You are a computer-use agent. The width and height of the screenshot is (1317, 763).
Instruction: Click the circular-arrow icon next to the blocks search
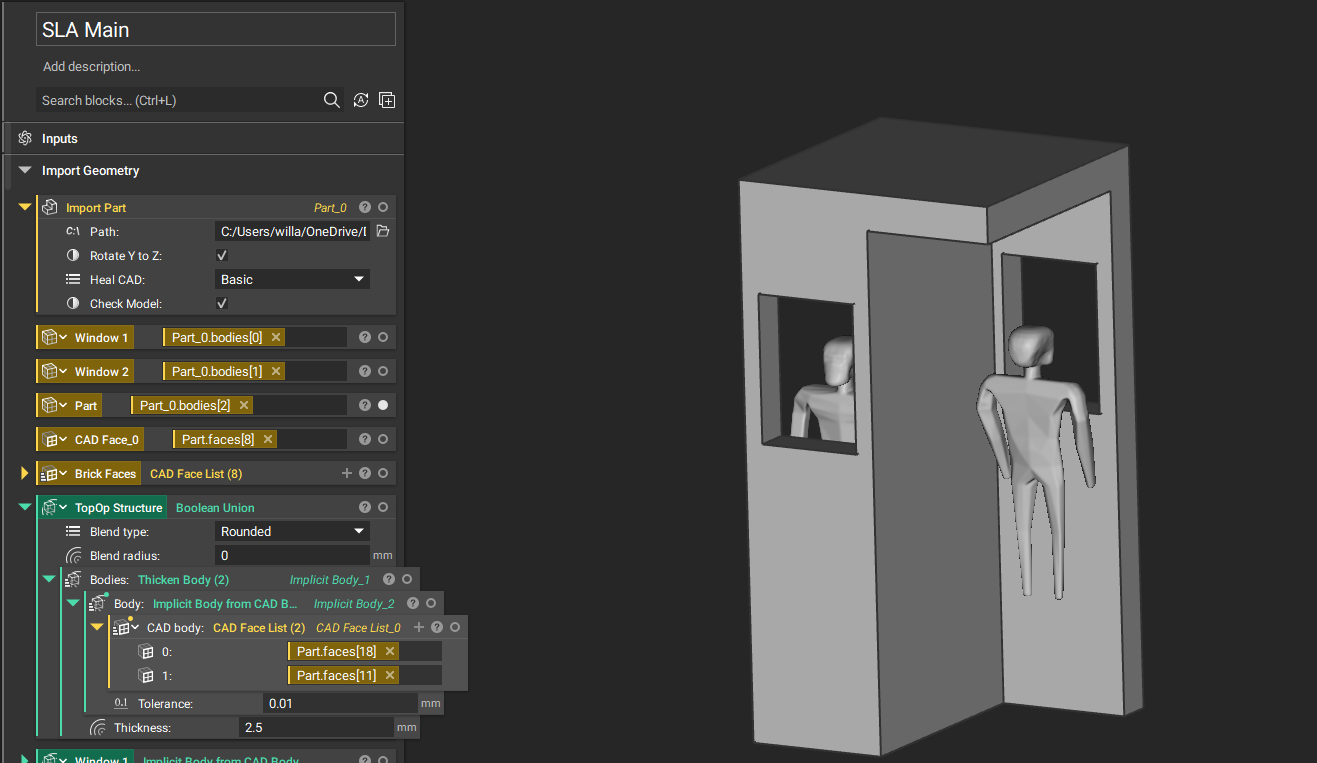[361, 100]
